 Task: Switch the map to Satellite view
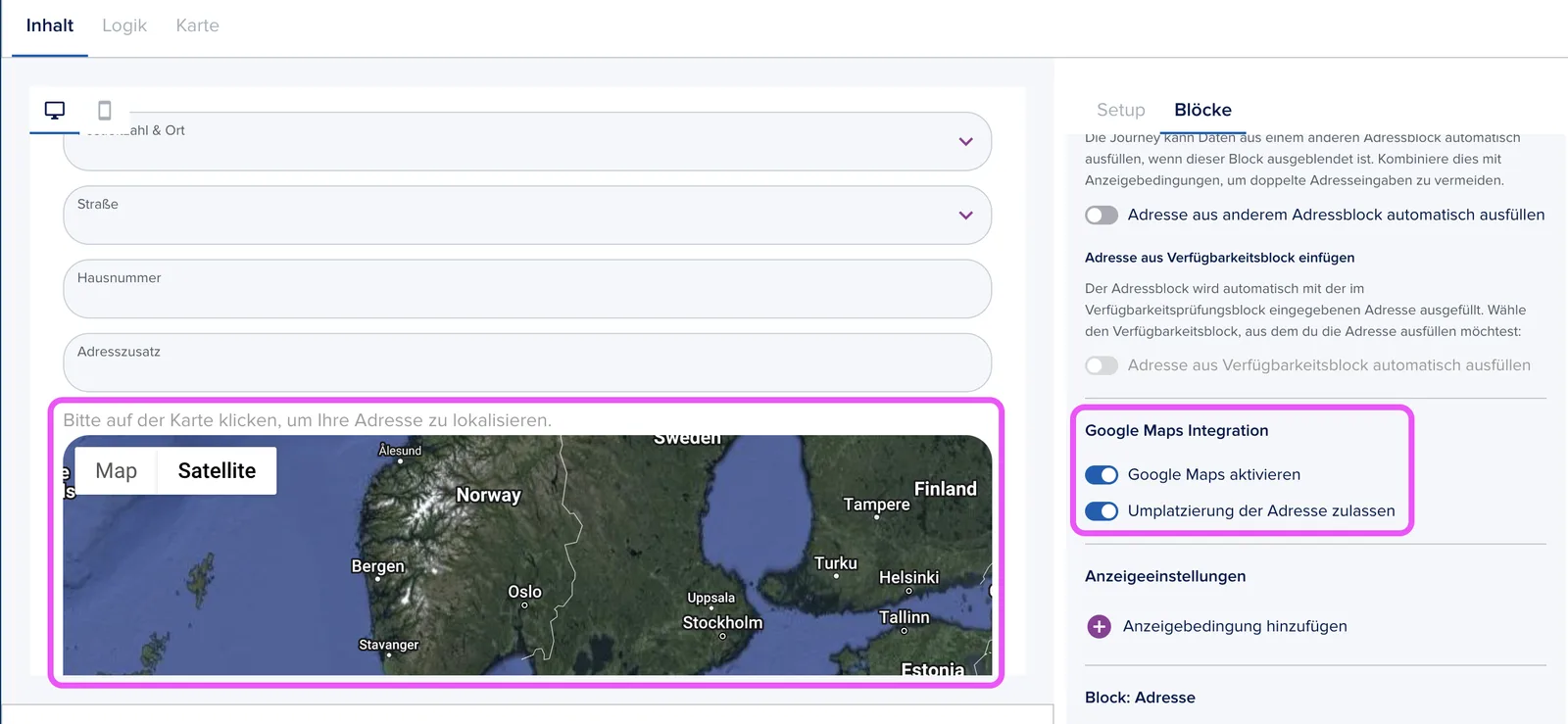coord(217,471)
